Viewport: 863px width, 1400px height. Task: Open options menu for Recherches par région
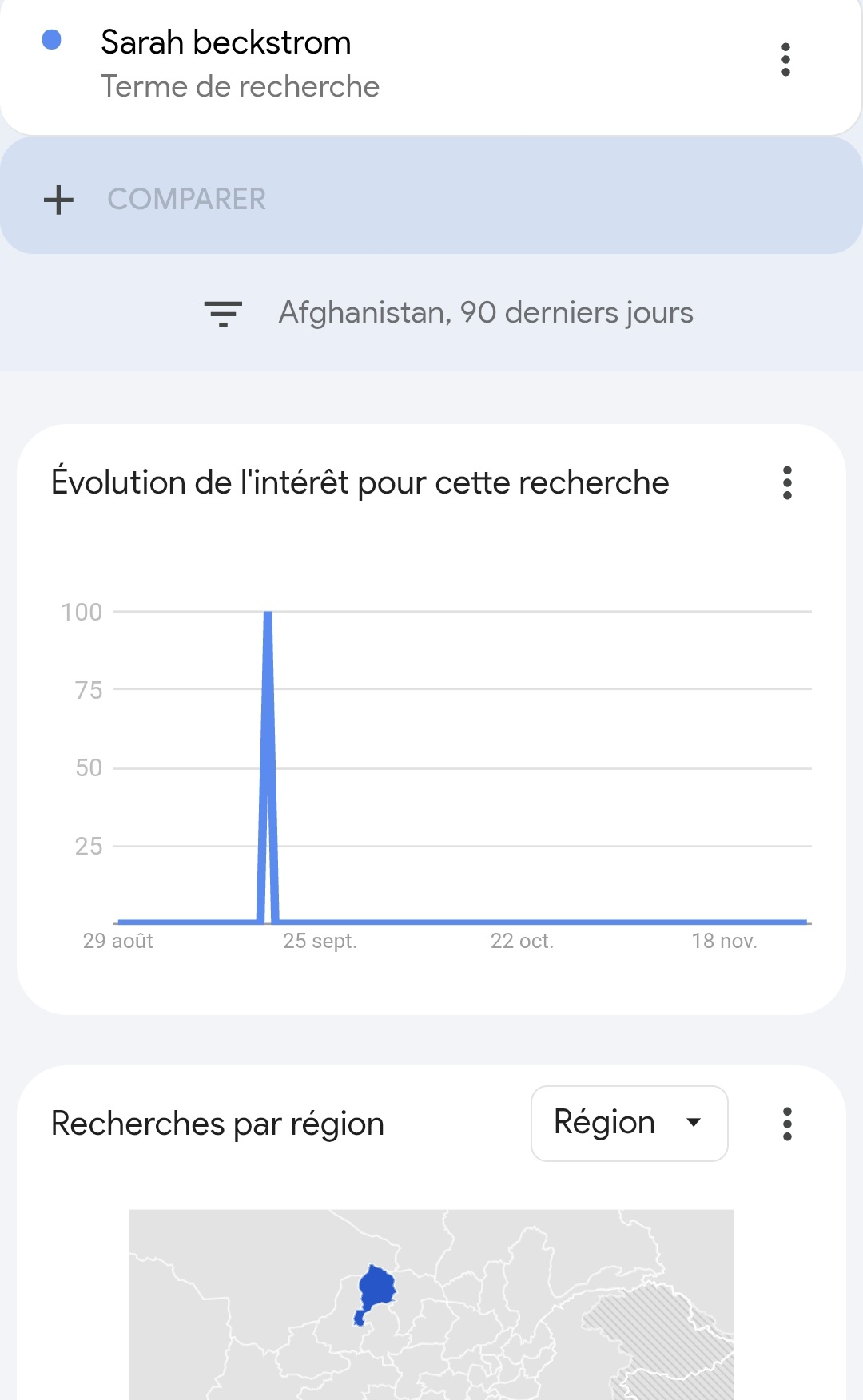[x=787, y=1124]
